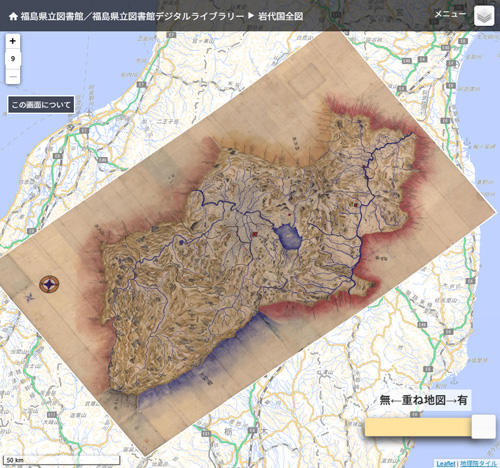Open the メニュー menu
The image size is (500, 468).
coord(450,14)
